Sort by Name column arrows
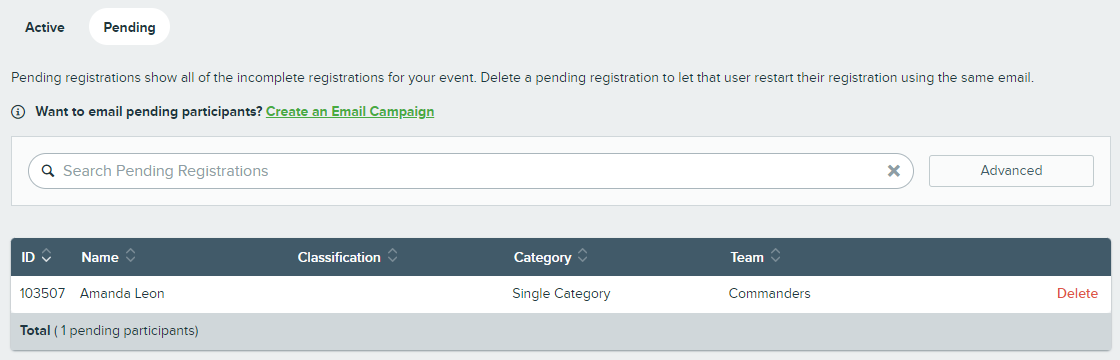Image resolution: width=1120 pixels, height=360 pixels. pyautogui.click(x=131, y=256)
